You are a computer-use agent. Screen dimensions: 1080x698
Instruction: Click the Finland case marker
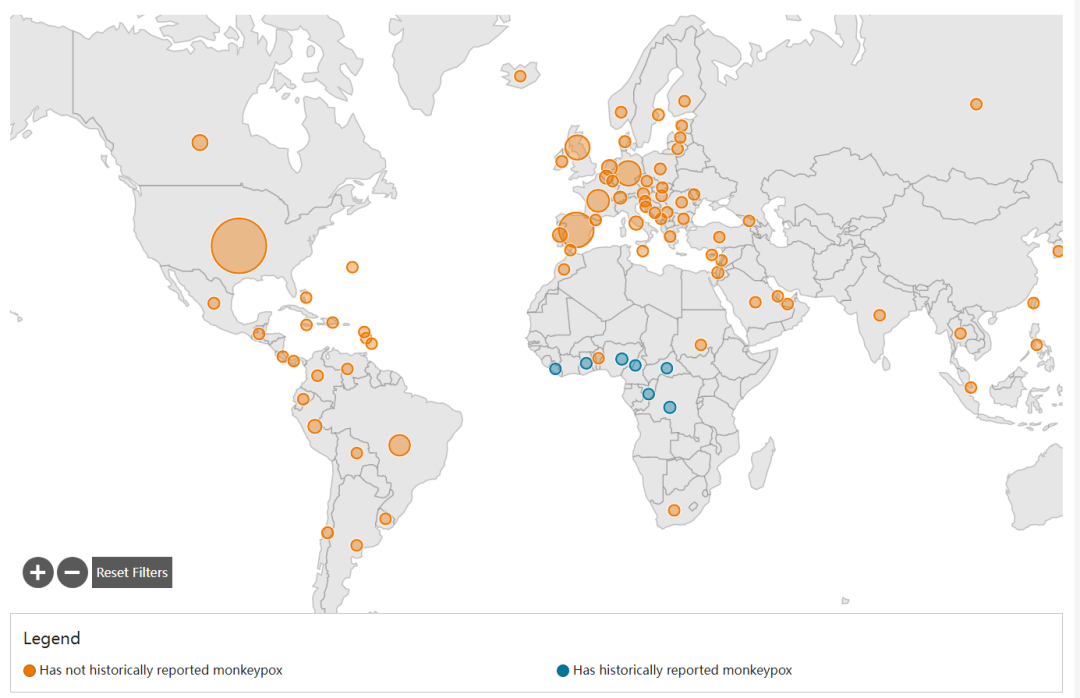(x=684, y=101)
